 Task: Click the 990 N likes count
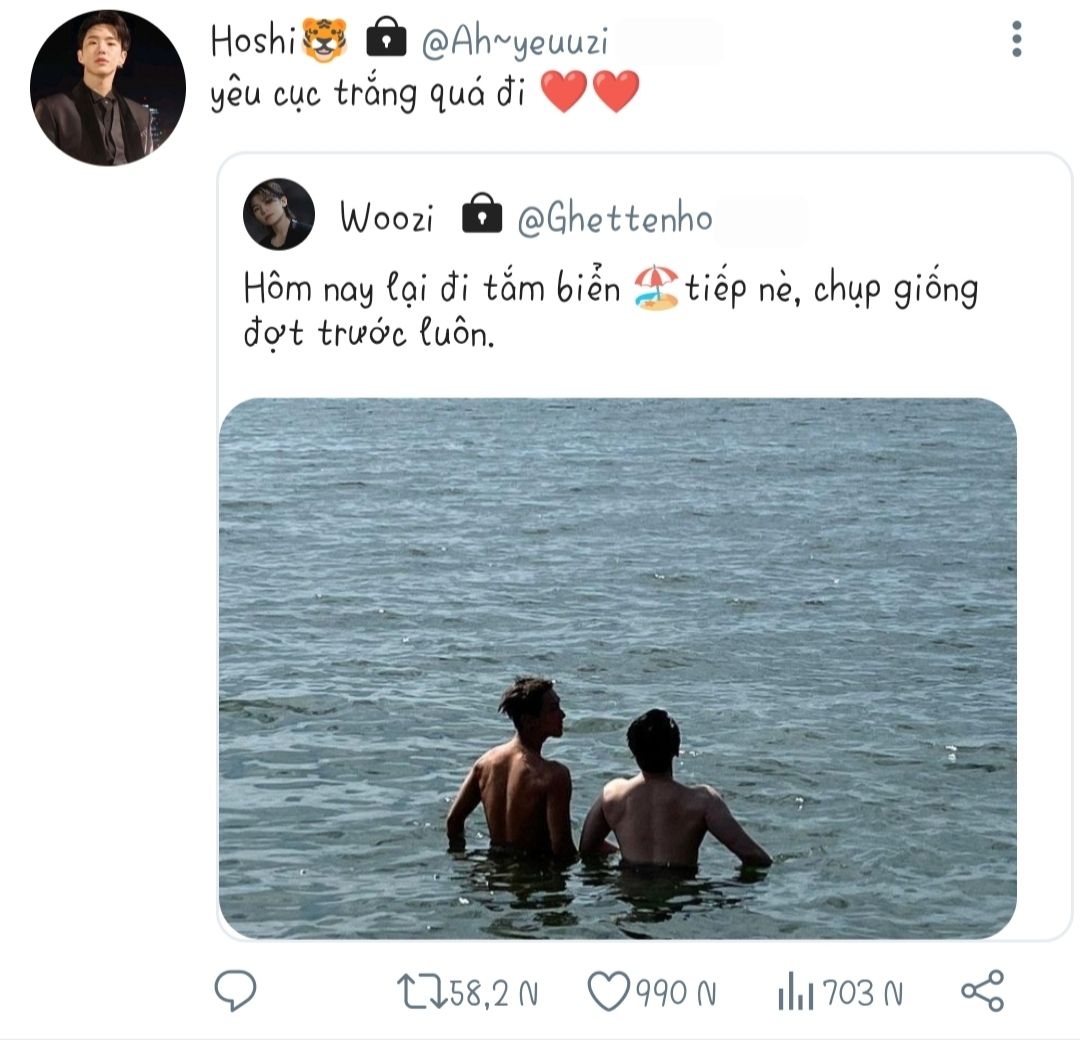[x=676, y=993]
